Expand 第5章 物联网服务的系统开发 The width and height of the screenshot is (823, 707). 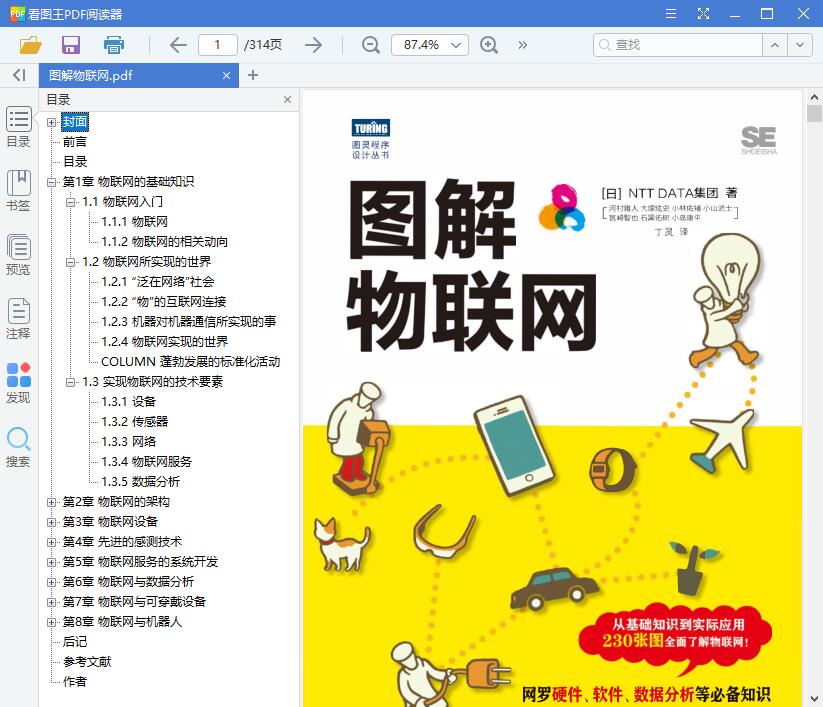point(51,562)
